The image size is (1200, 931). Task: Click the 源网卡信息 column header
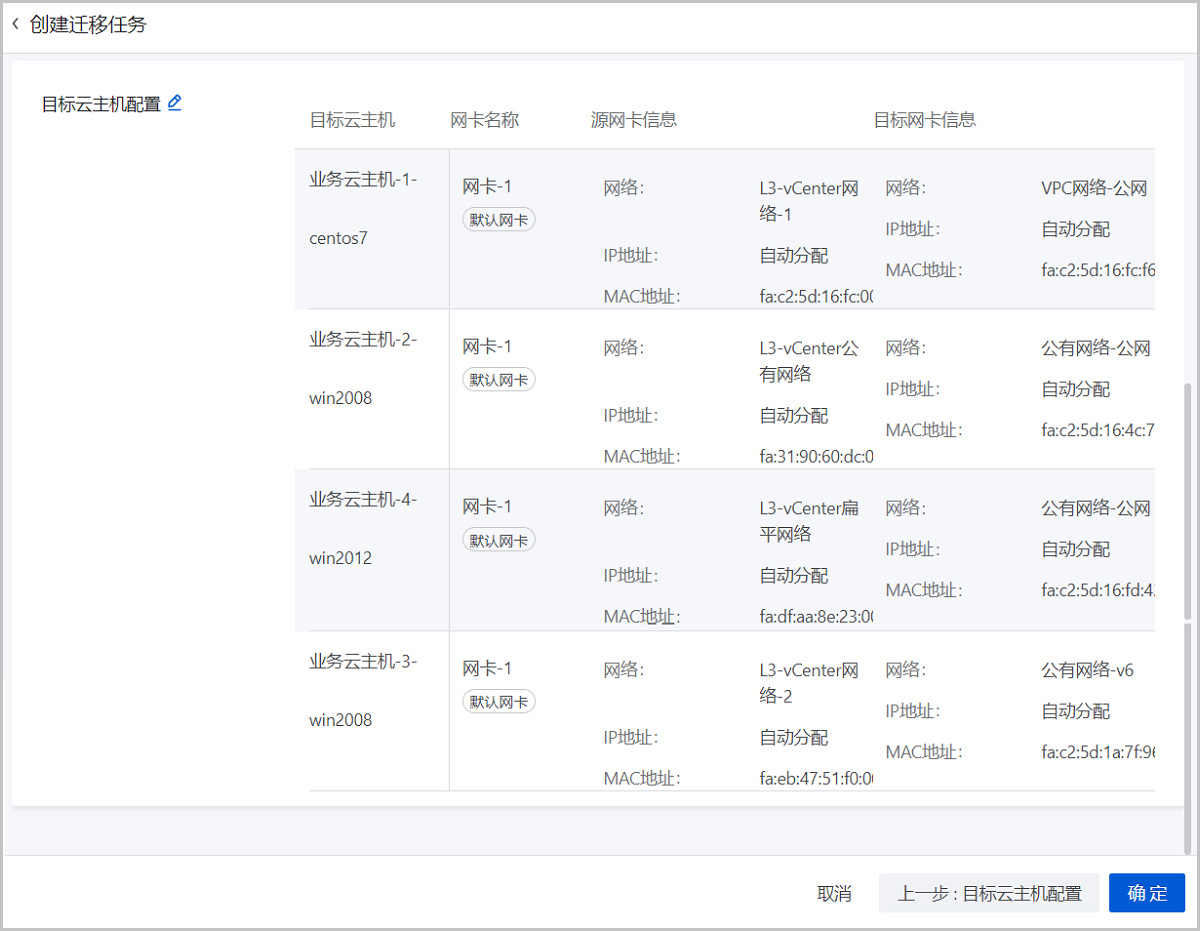tap(634, 120)
